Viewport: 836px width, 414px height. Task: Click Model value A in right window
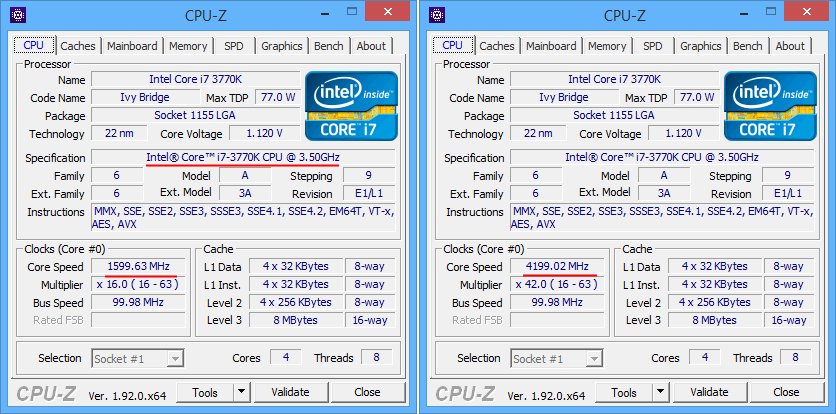664,176
